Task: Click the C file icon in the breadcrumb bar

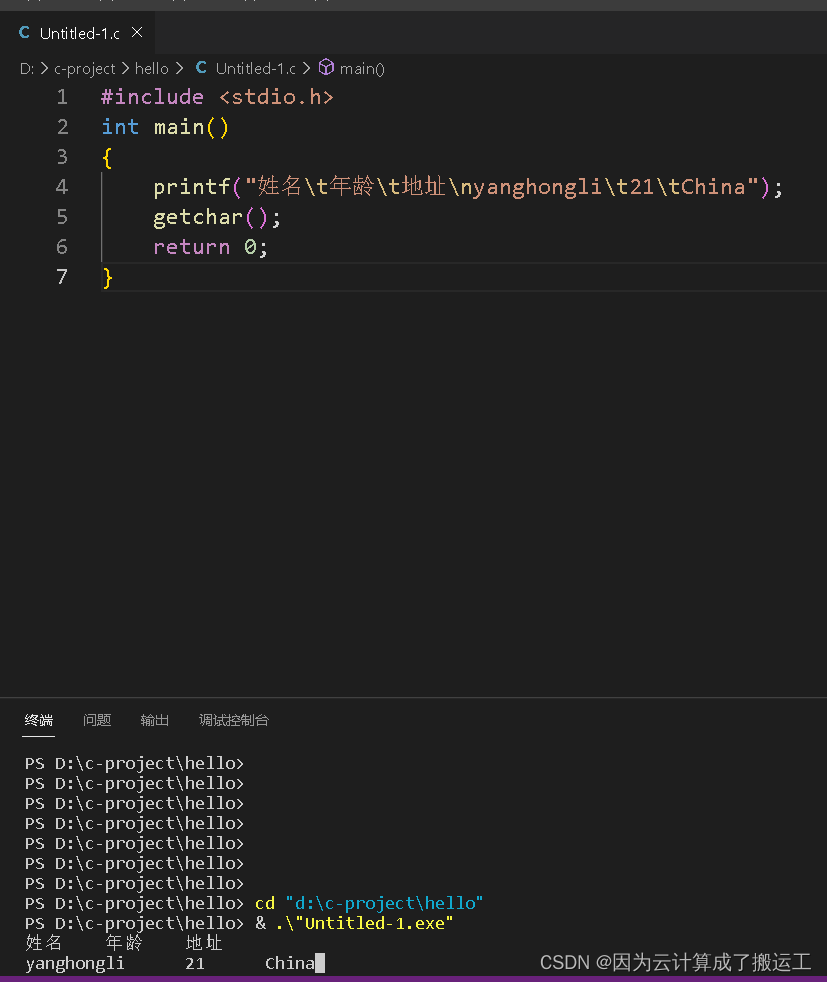Action: 200,68
